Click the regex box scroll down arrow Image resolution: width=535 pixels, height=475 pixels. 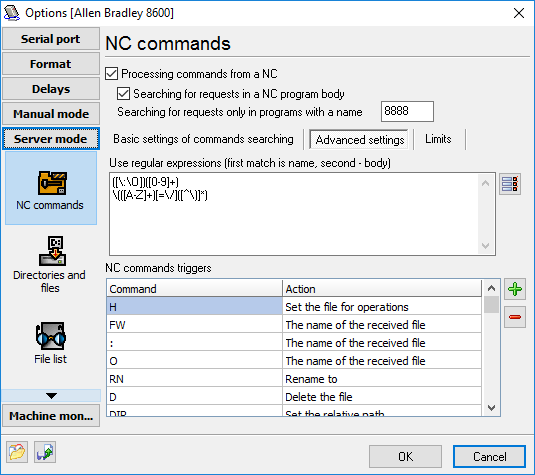pyautogui.click(x=486, y=246)
